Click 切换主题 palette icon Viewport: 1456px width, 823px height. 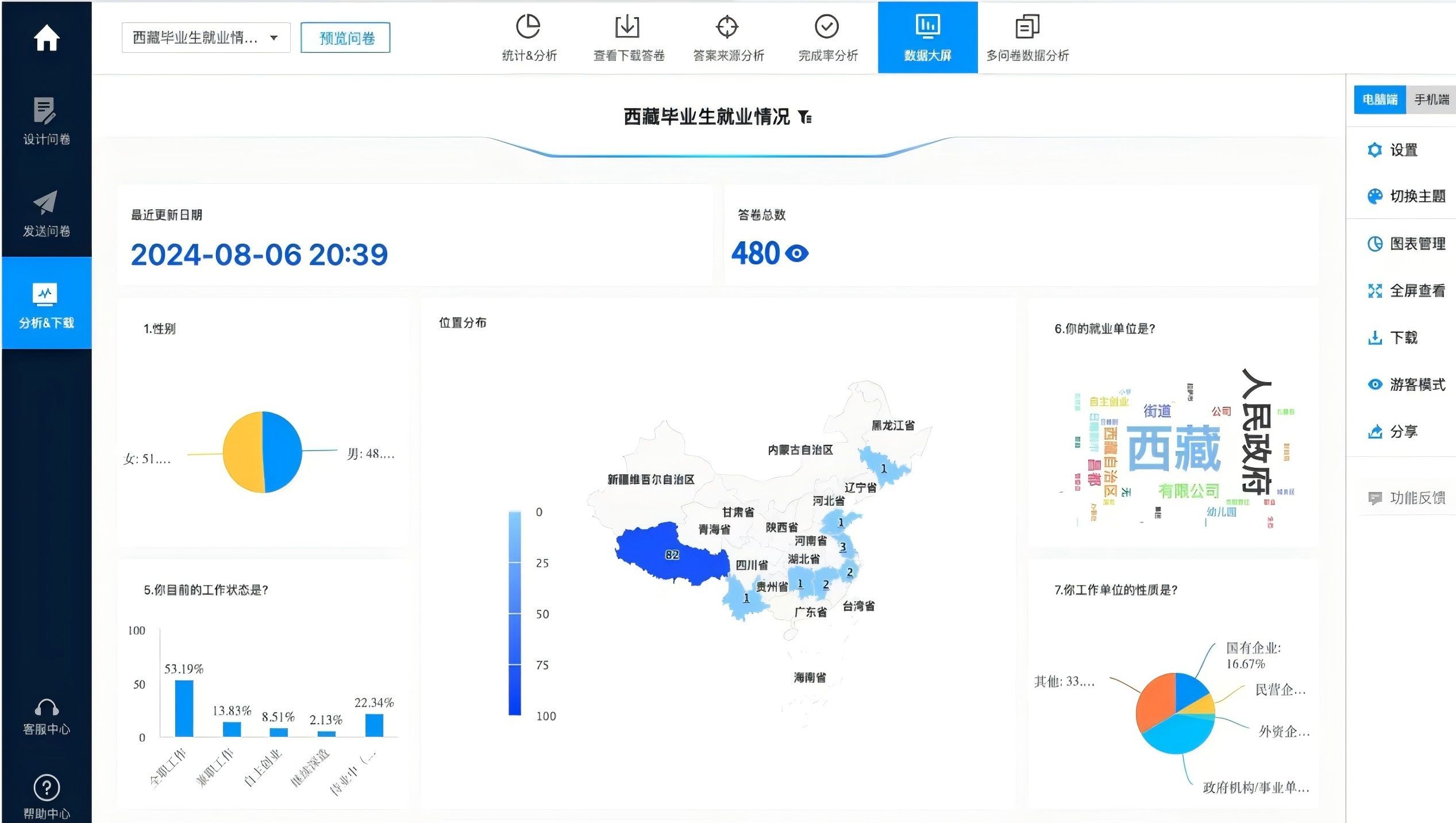tap(1374, 197)
